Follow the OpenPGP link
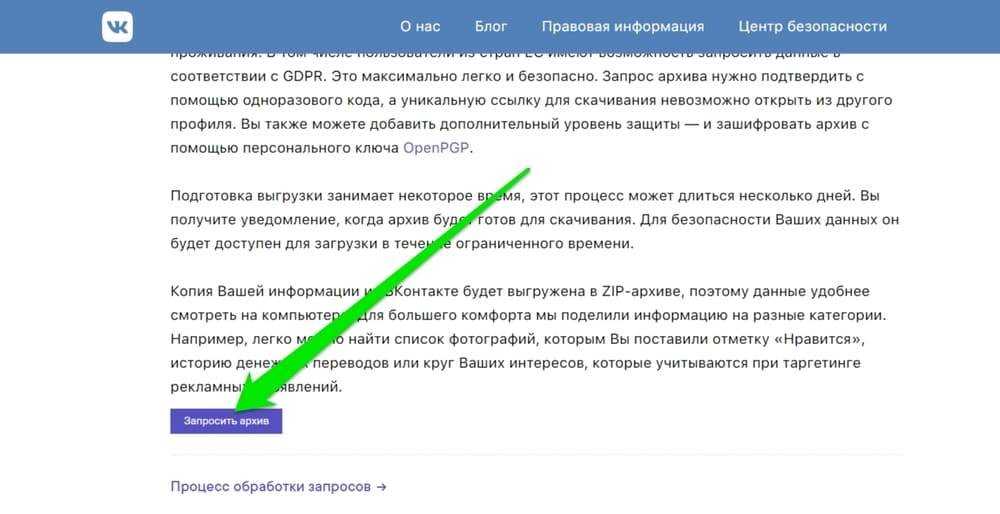 tap(436, 148)
